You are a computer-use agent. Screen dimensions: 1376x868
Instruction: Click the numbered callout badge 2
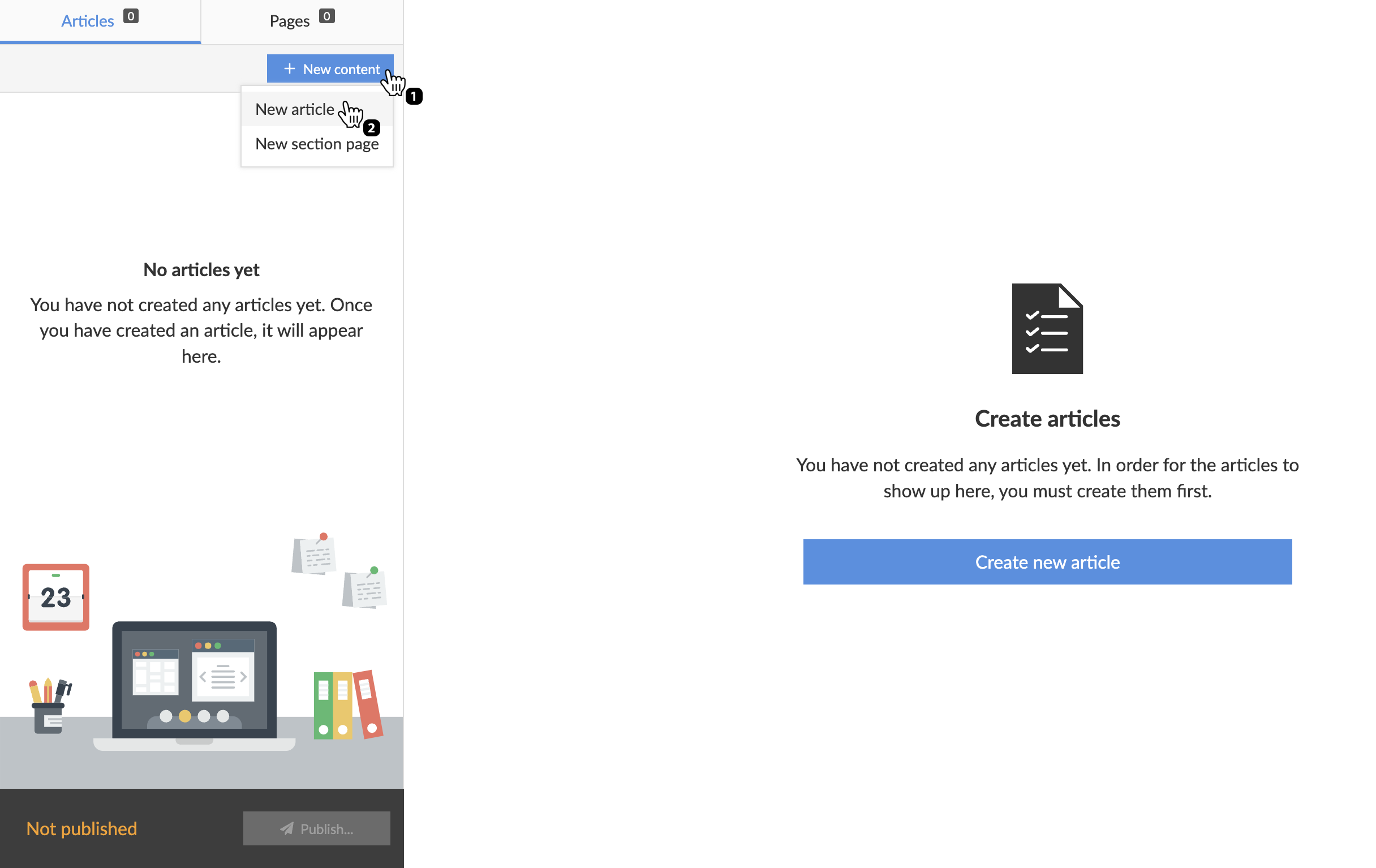(x=371, y=128)
